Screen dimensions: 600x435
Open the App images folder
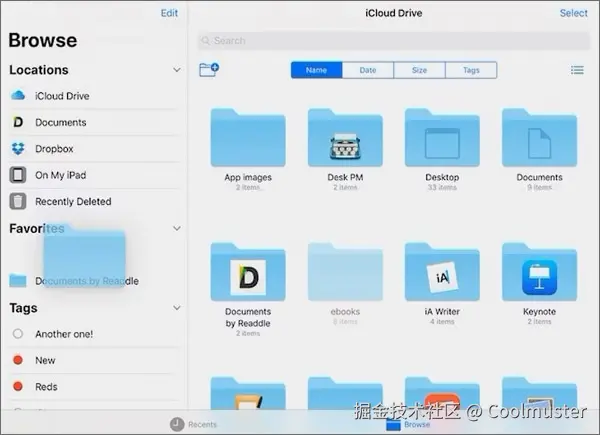point(248,138)
